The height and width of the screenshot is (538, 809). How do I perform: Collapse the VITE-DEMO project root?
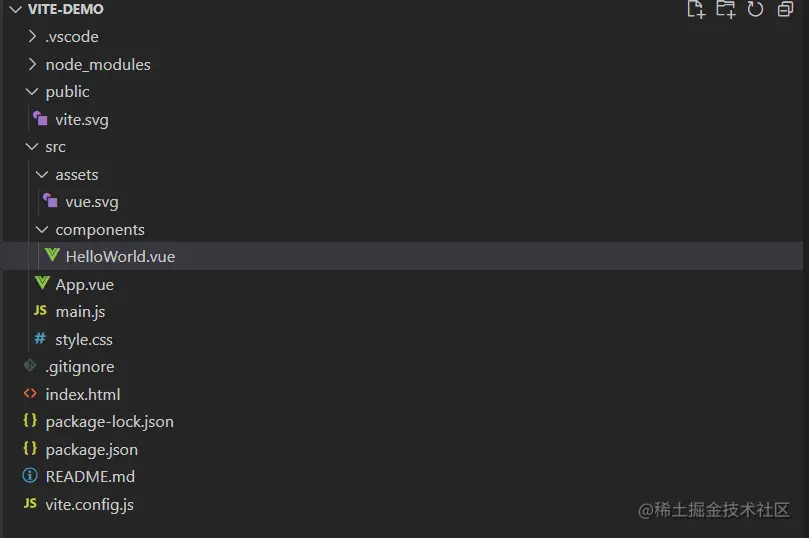coord(14,9)
